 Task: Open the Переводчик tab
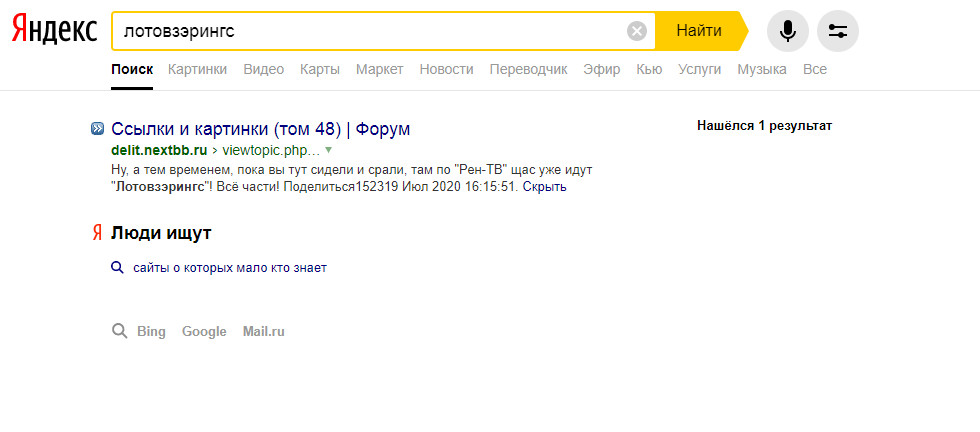[x=528, y=69]
